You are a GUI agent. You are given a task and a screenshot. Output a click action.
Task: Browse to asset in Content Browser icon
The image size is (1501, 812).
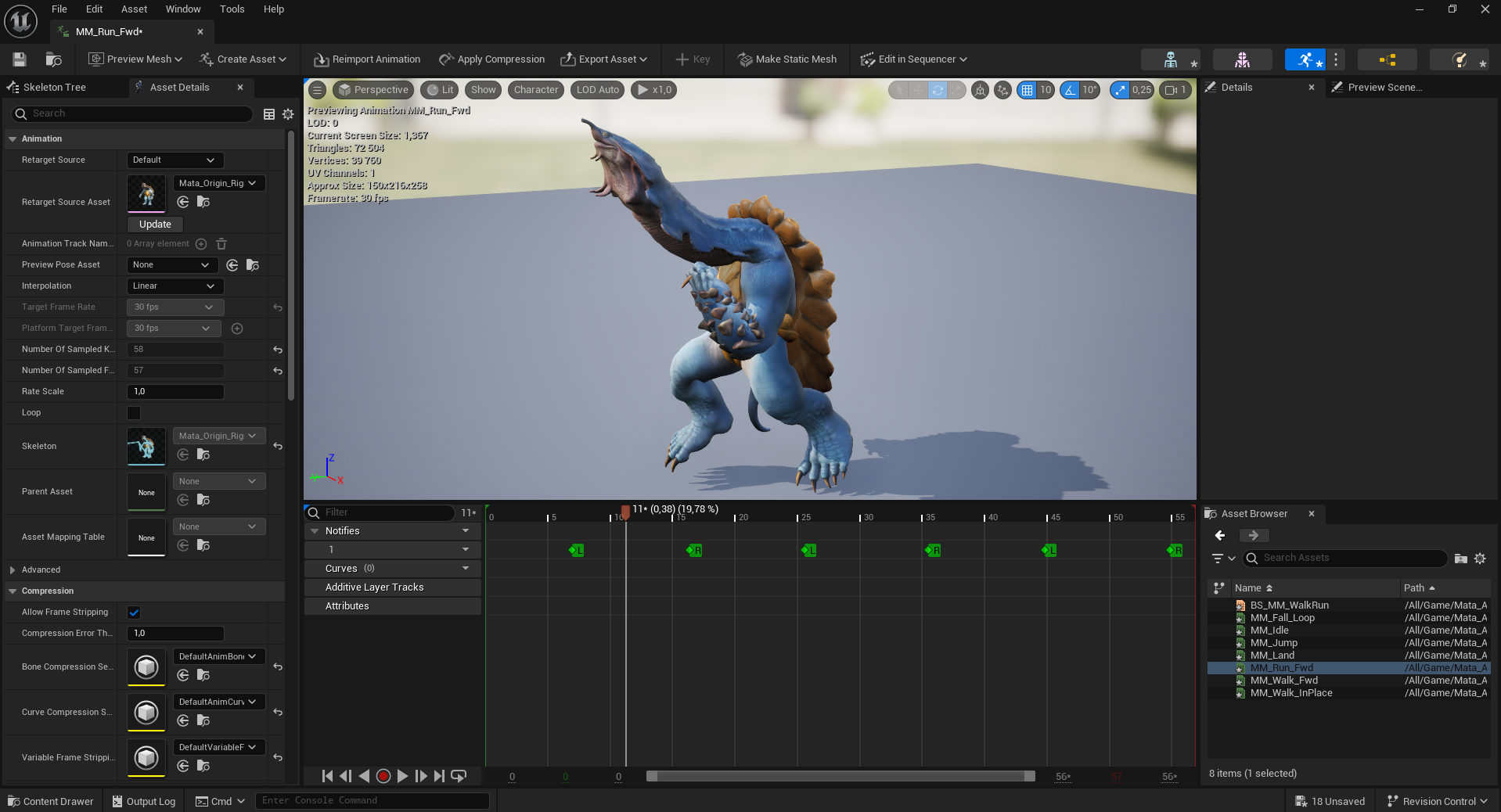tap(53, 59)
